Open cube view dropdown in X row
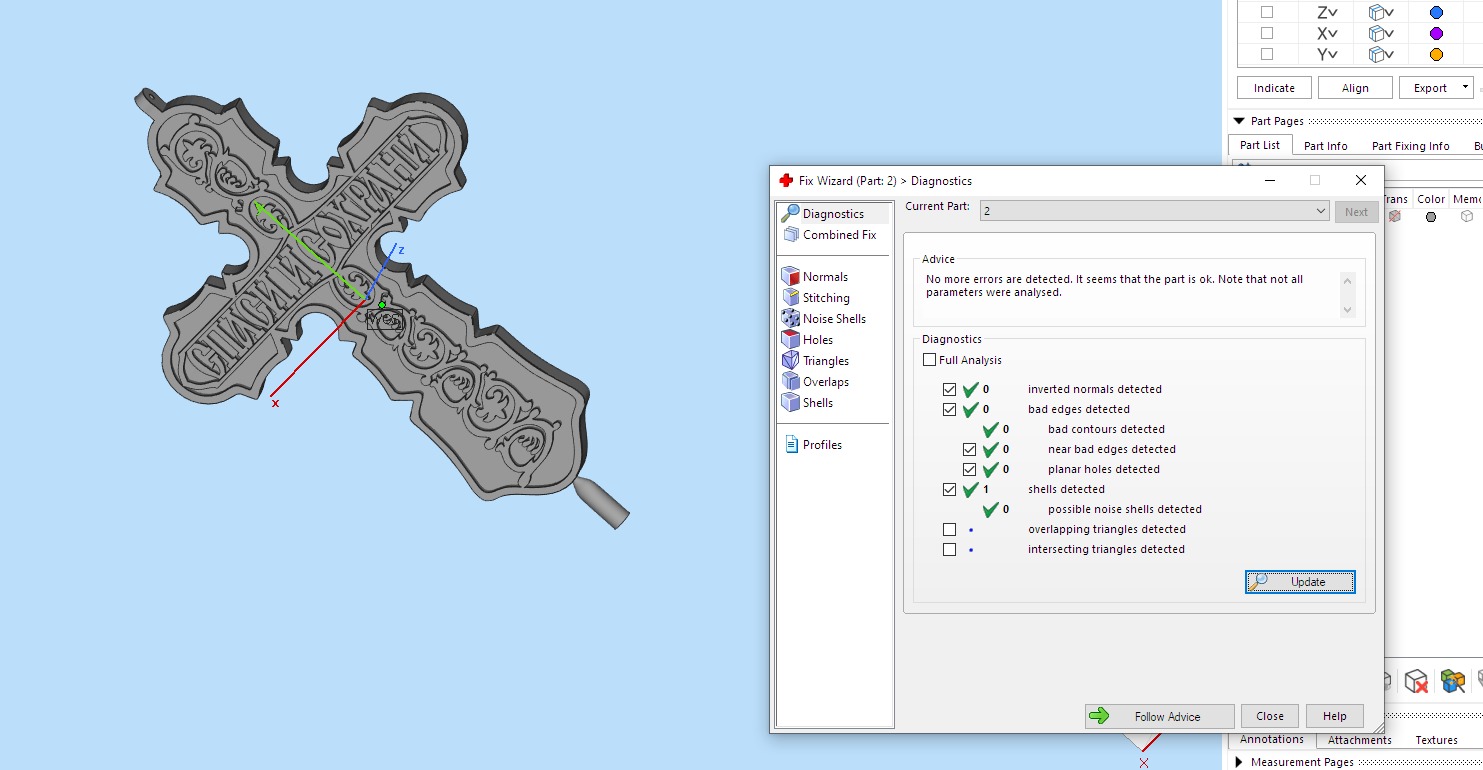The width and height of the screenshot is (1483, 770). point(1381,33)
